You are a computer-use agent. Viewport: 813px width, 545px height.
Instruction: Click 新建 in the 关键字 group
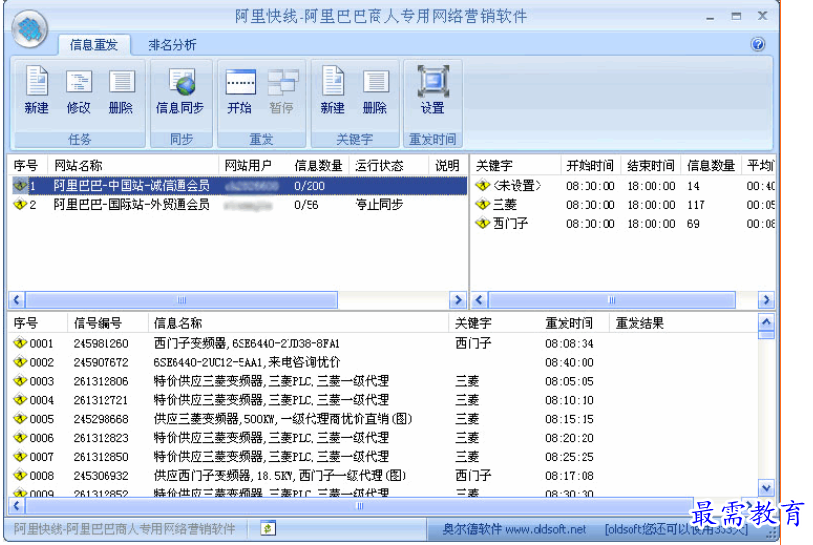[x=332, y=90]
